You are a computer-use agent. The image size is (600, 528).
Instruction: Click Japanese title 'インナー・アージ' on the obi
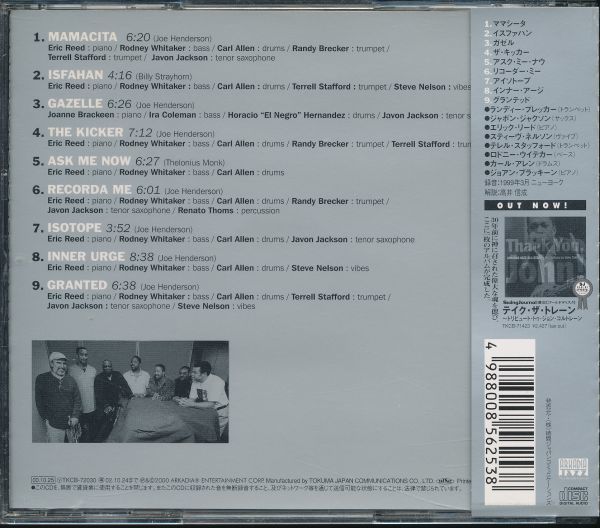518,90
